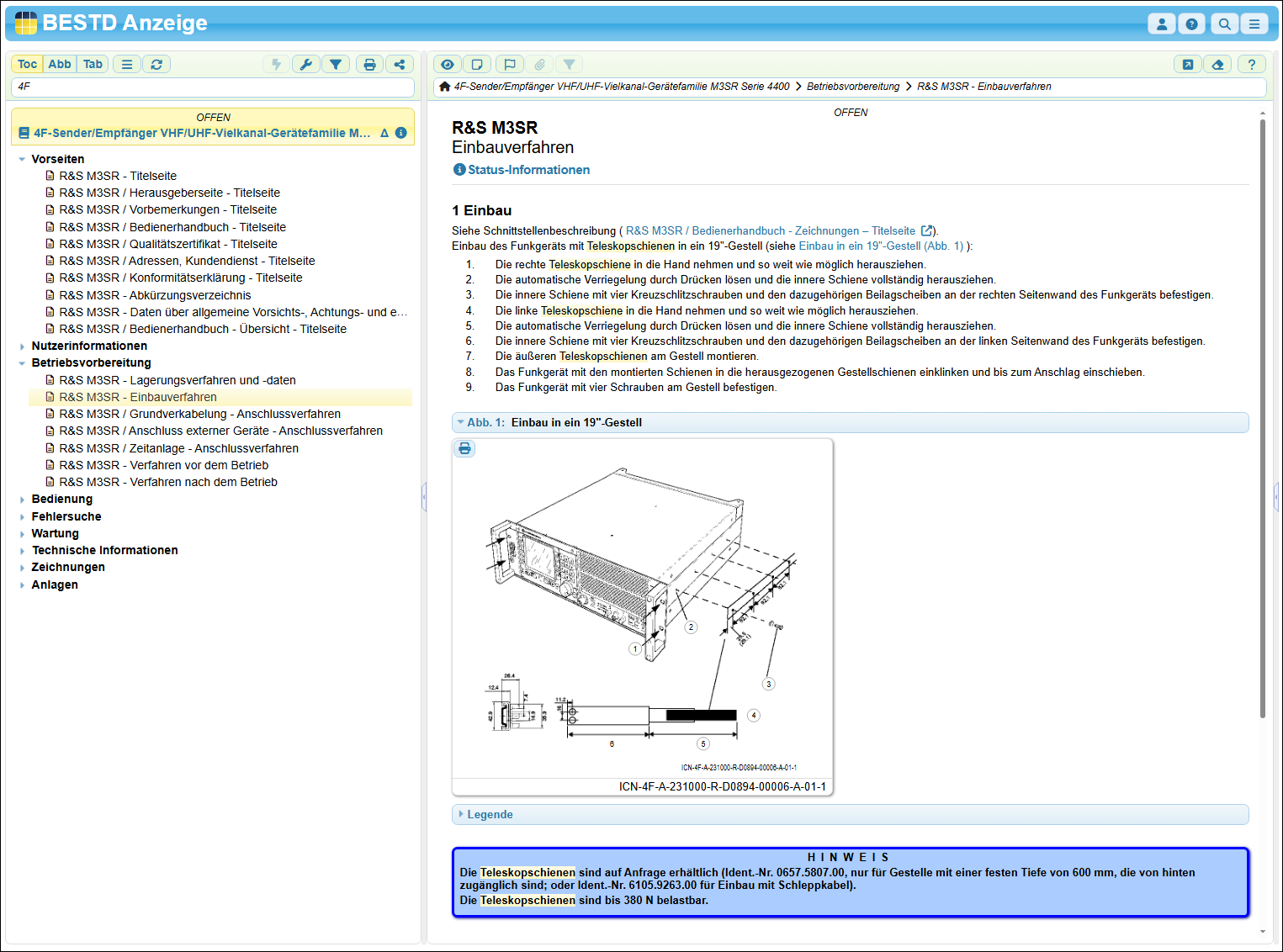
Task: Refresh the table of contents
Action: 156,64
